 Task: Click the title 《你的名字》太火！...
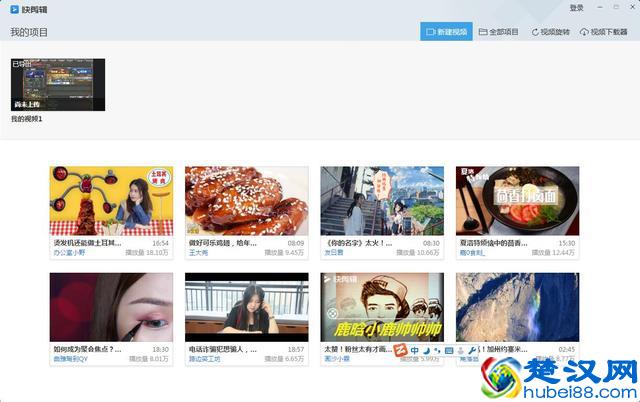click(x=358, y=243)
